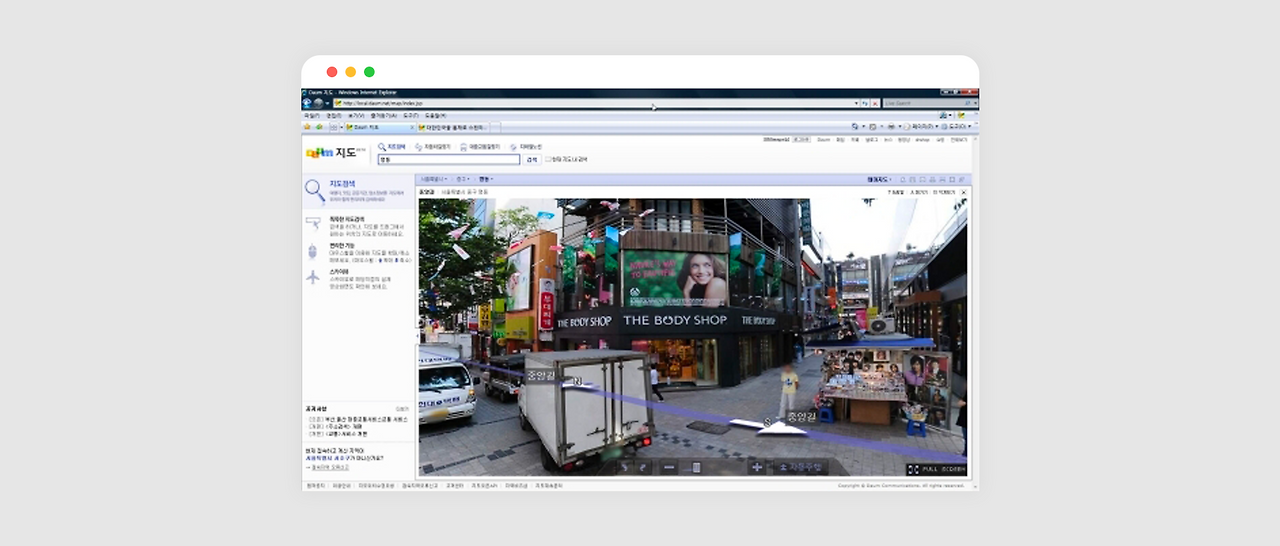The height and width of the screenshot is (546, 1280).
Task: Go back with IE back arrow
Action: 307,103
